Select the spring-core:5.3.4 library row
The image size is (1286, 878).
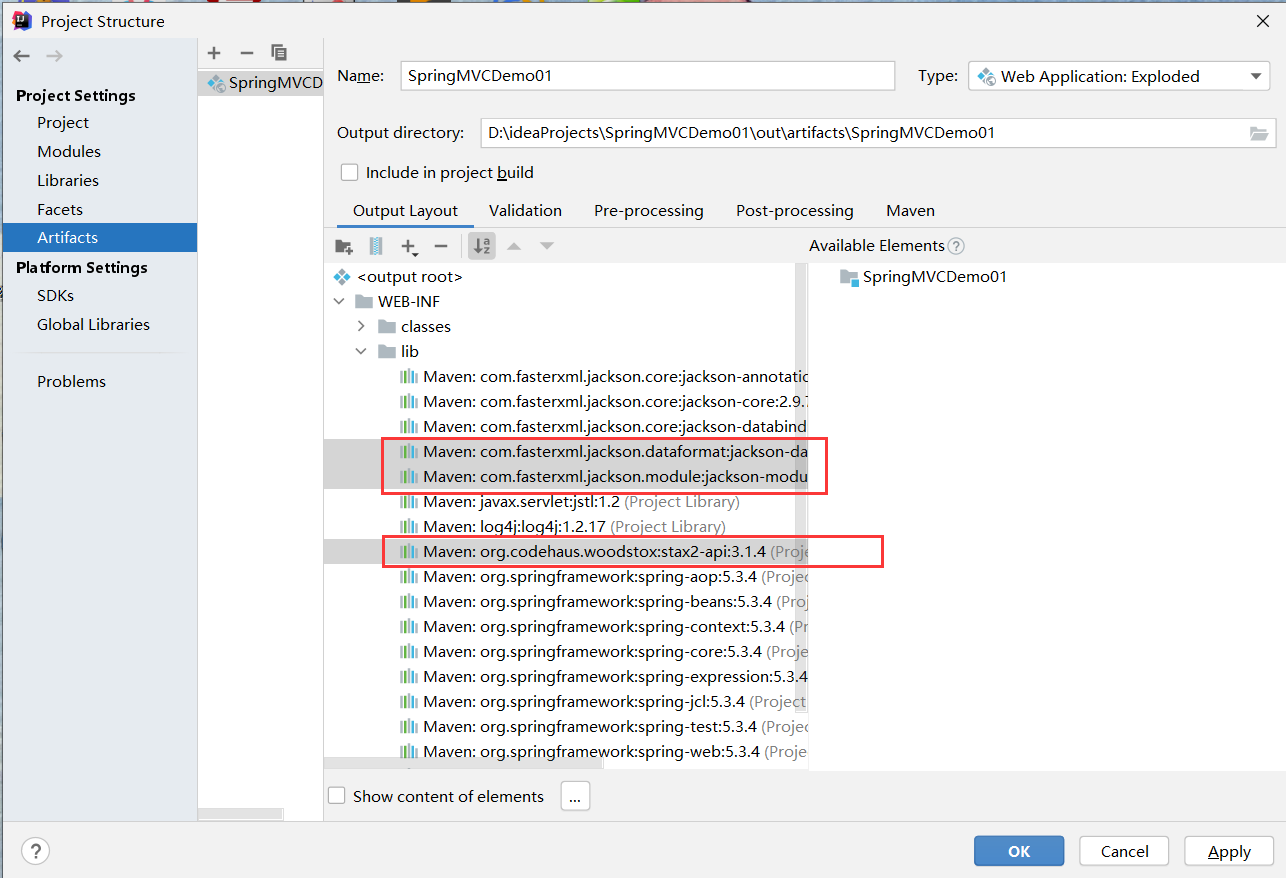(604, 652)
